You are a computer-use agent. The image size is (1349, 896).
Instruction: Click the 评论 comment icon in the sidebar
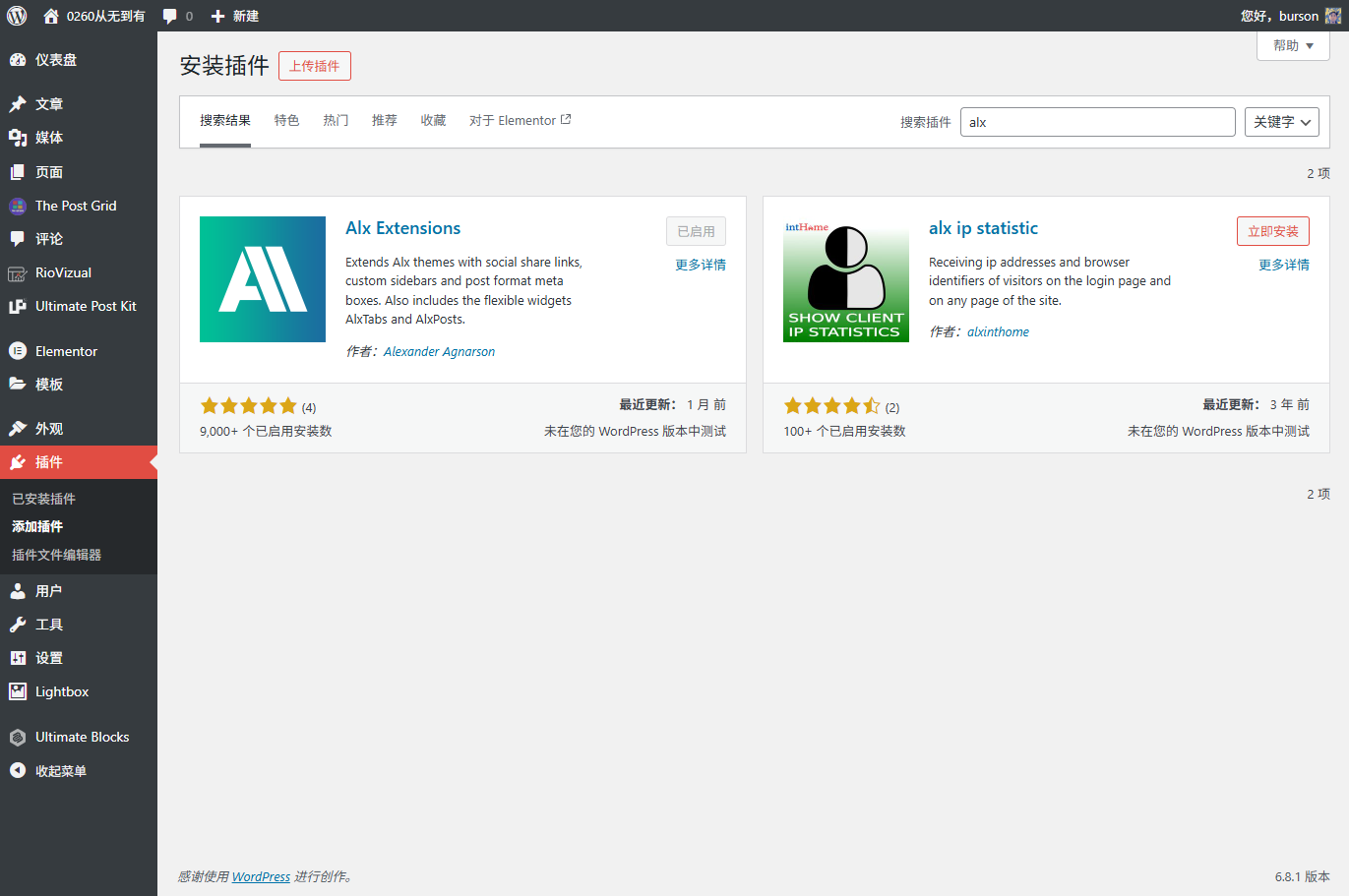tap(18, 239)
